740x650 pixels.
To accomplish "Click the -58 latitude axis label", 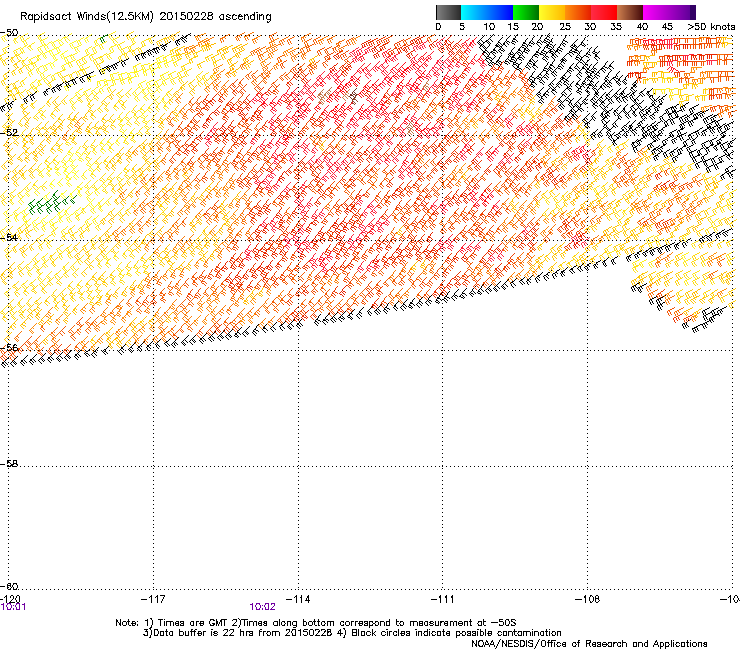I will [9, 464].
